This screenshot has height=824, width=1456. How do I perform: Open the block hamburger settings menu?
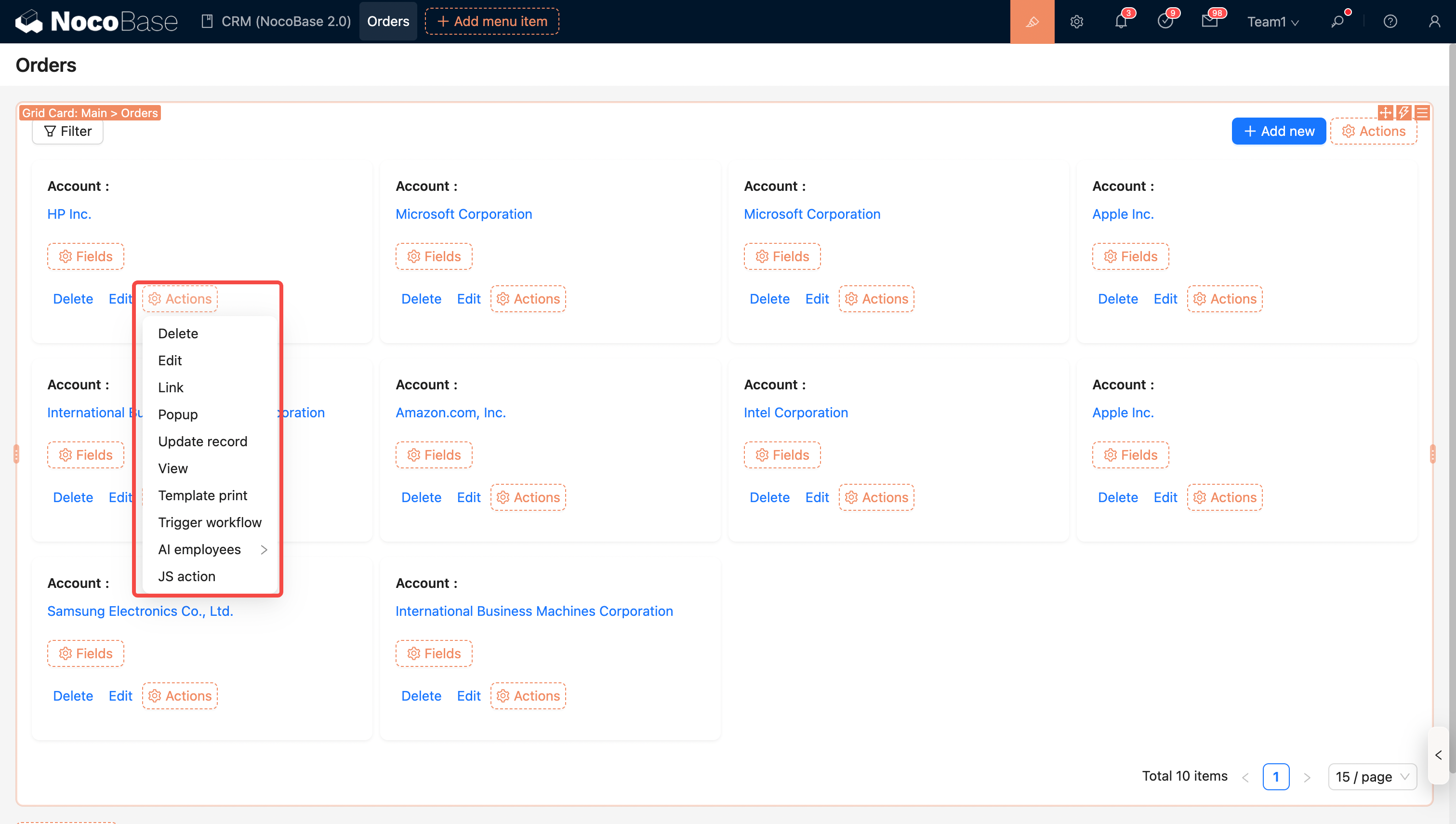tap(1422, 113)
